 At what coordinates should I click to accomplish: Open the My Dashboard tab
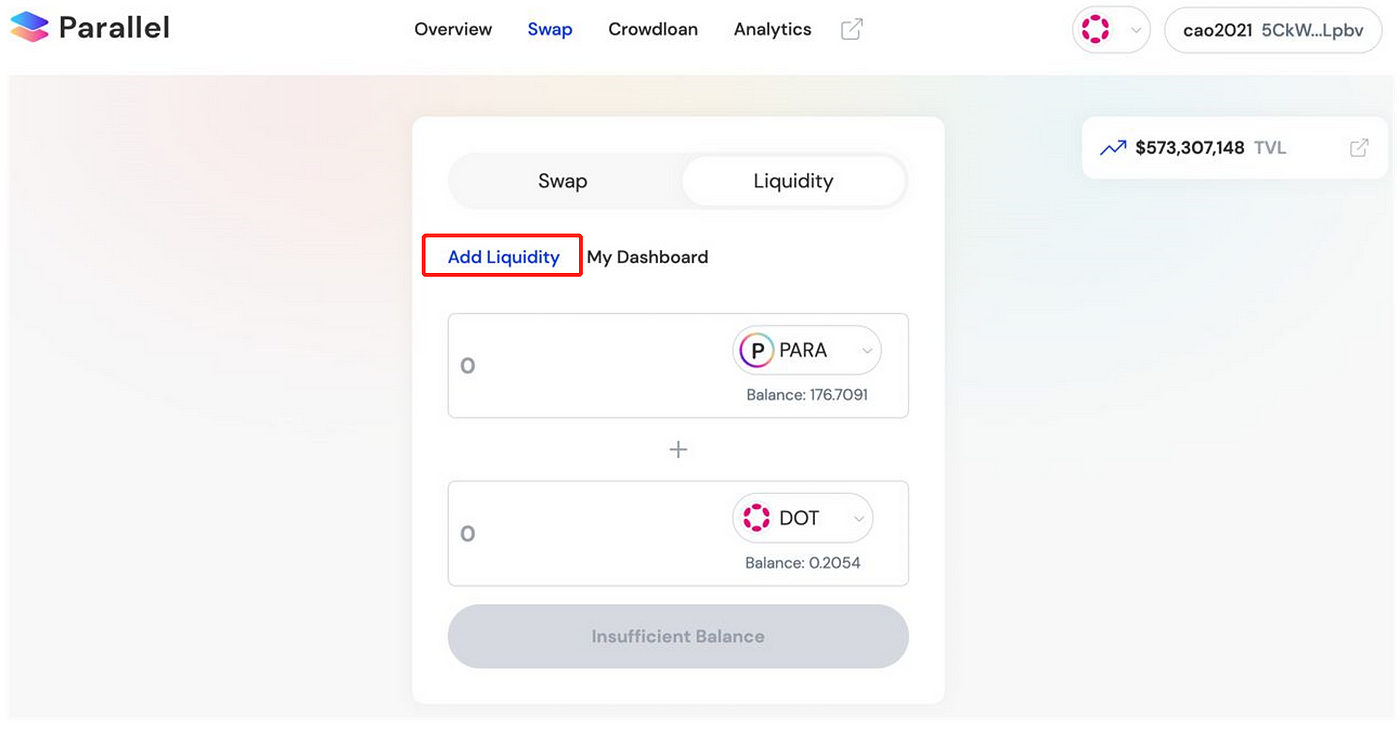click(647, 257)
